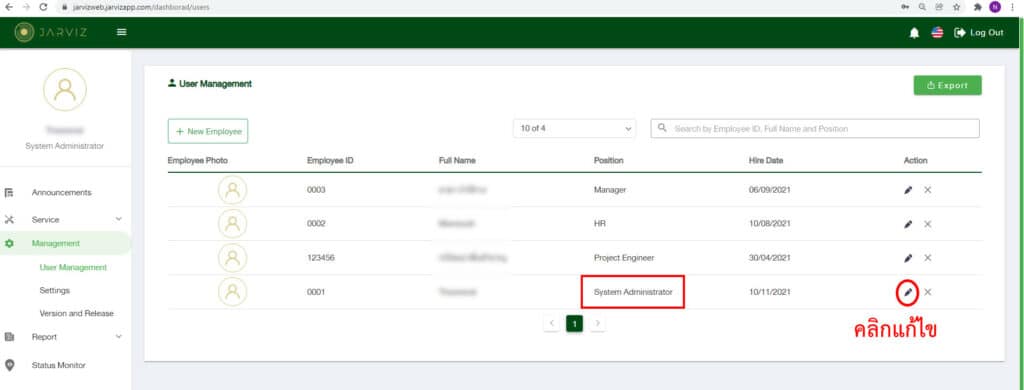Edit employee 0002 with pencil icon
The image size is (1024, 390).
pos(908,224)
